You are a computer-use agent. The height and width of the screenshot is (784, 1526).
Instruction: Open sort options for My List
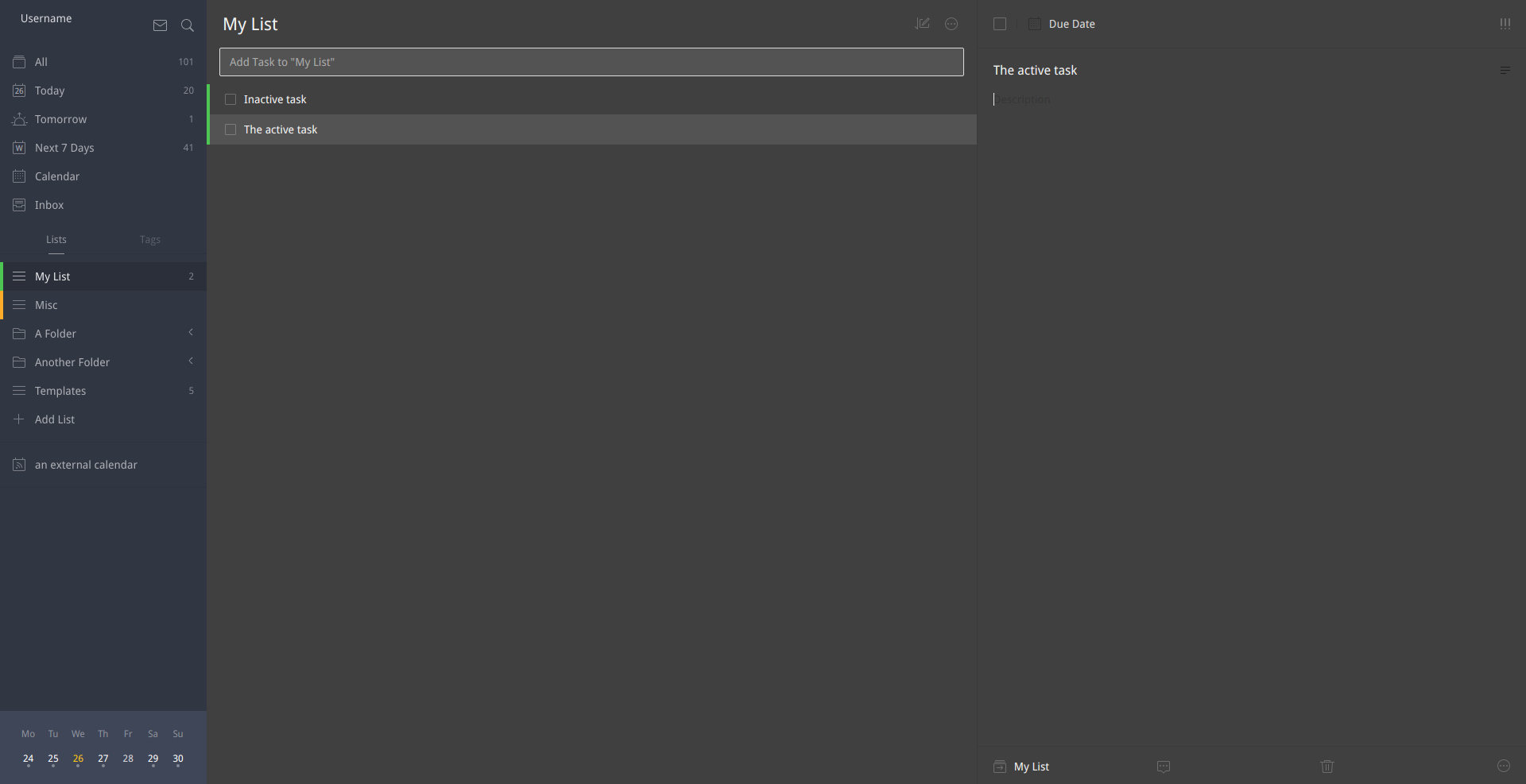tap(923, 24)
